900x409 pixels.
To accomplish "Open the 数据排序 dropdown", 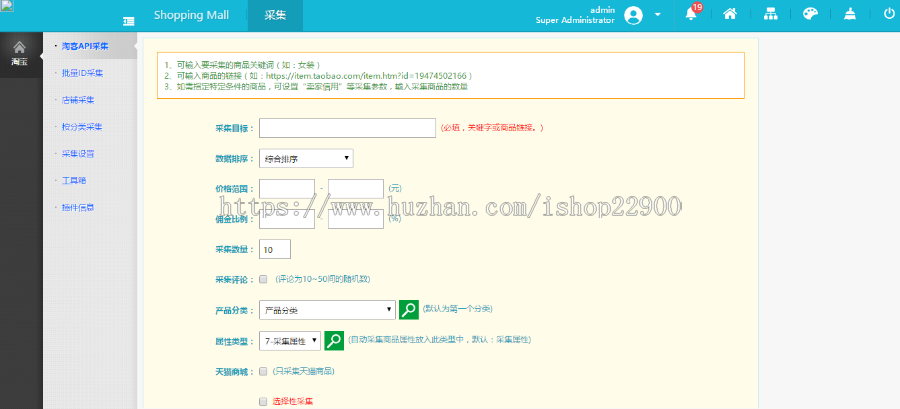I will pos(307,158).
